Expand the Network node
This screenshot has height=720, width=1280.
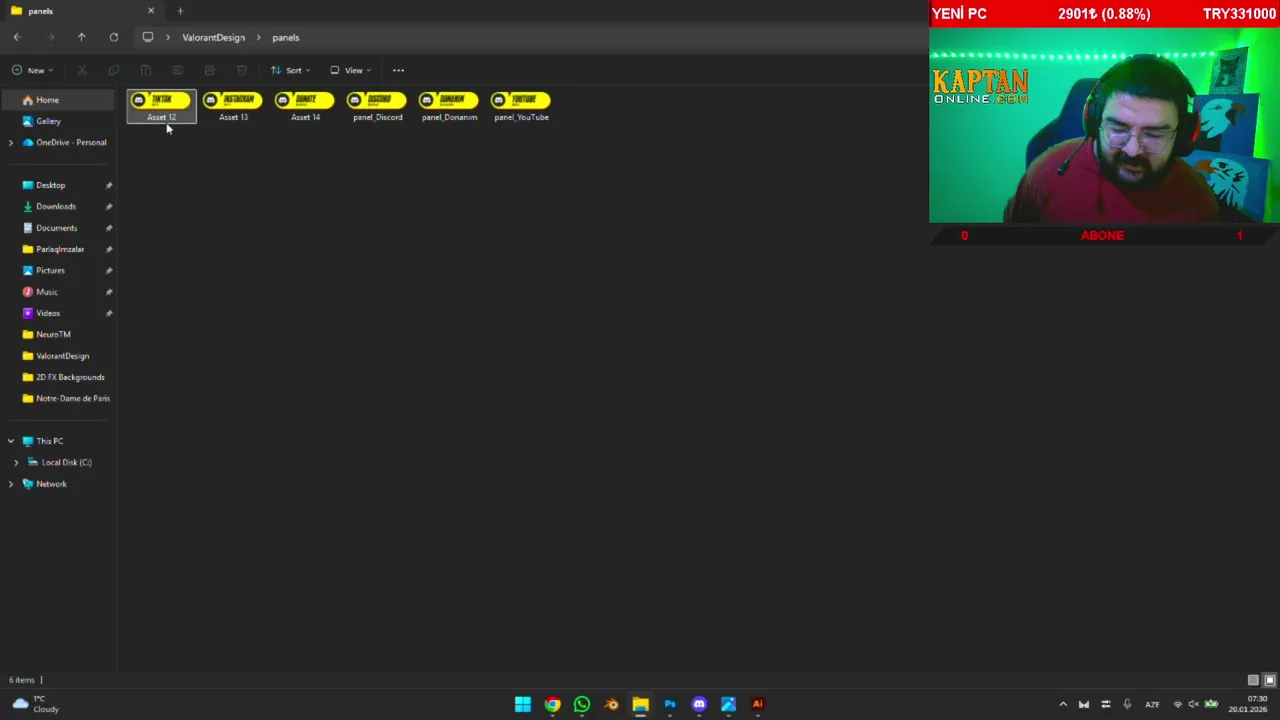point(11,484)
